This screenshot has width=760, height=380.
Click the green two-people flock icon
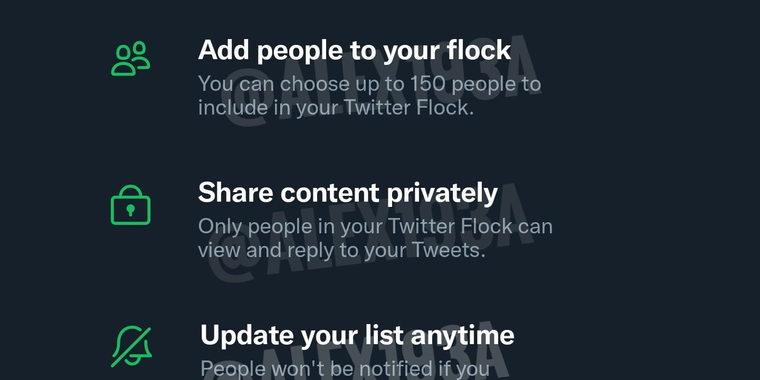(130, 59)
